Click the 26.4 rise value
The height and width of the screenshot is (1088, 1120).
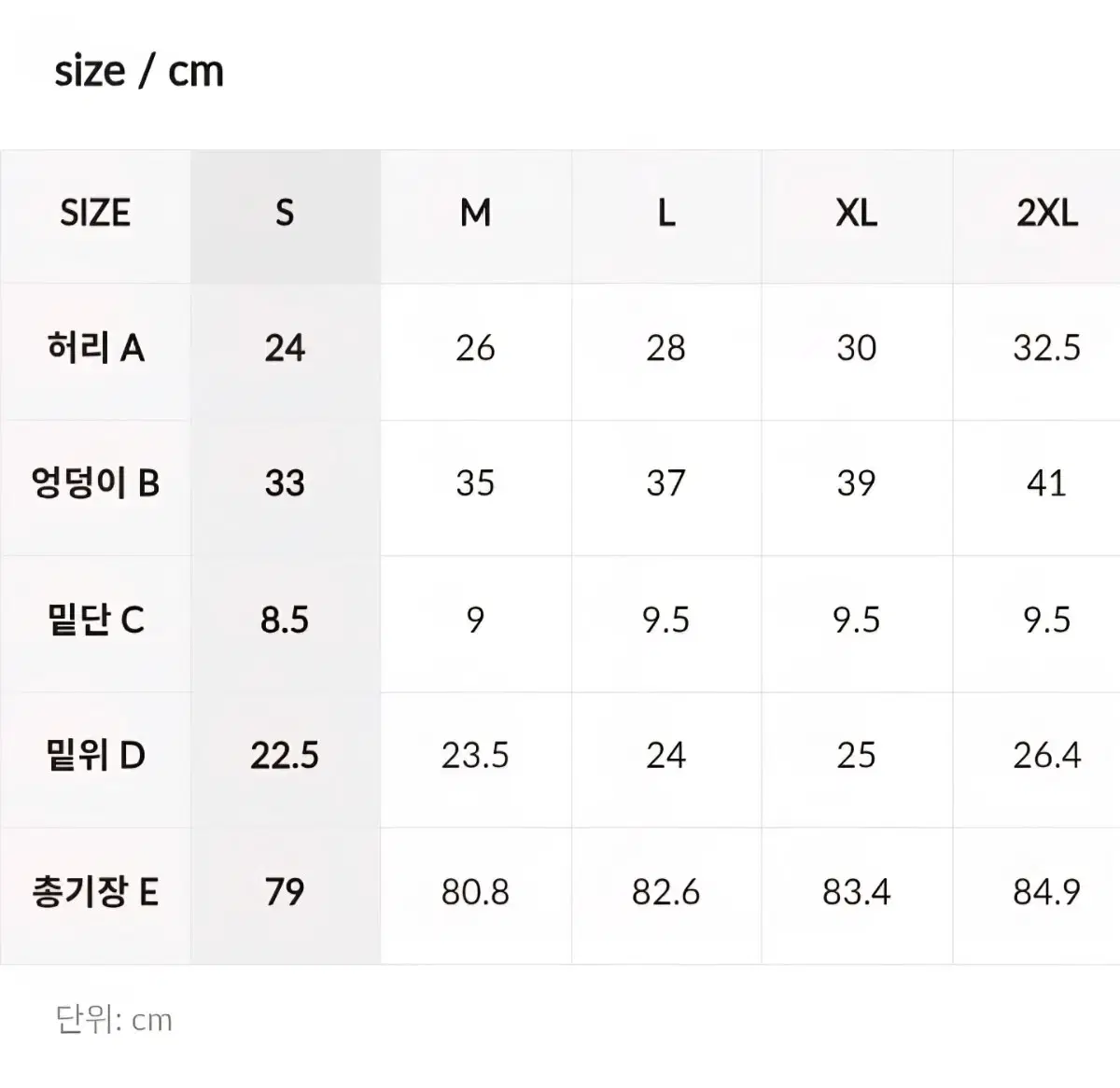click(1046, 755)
